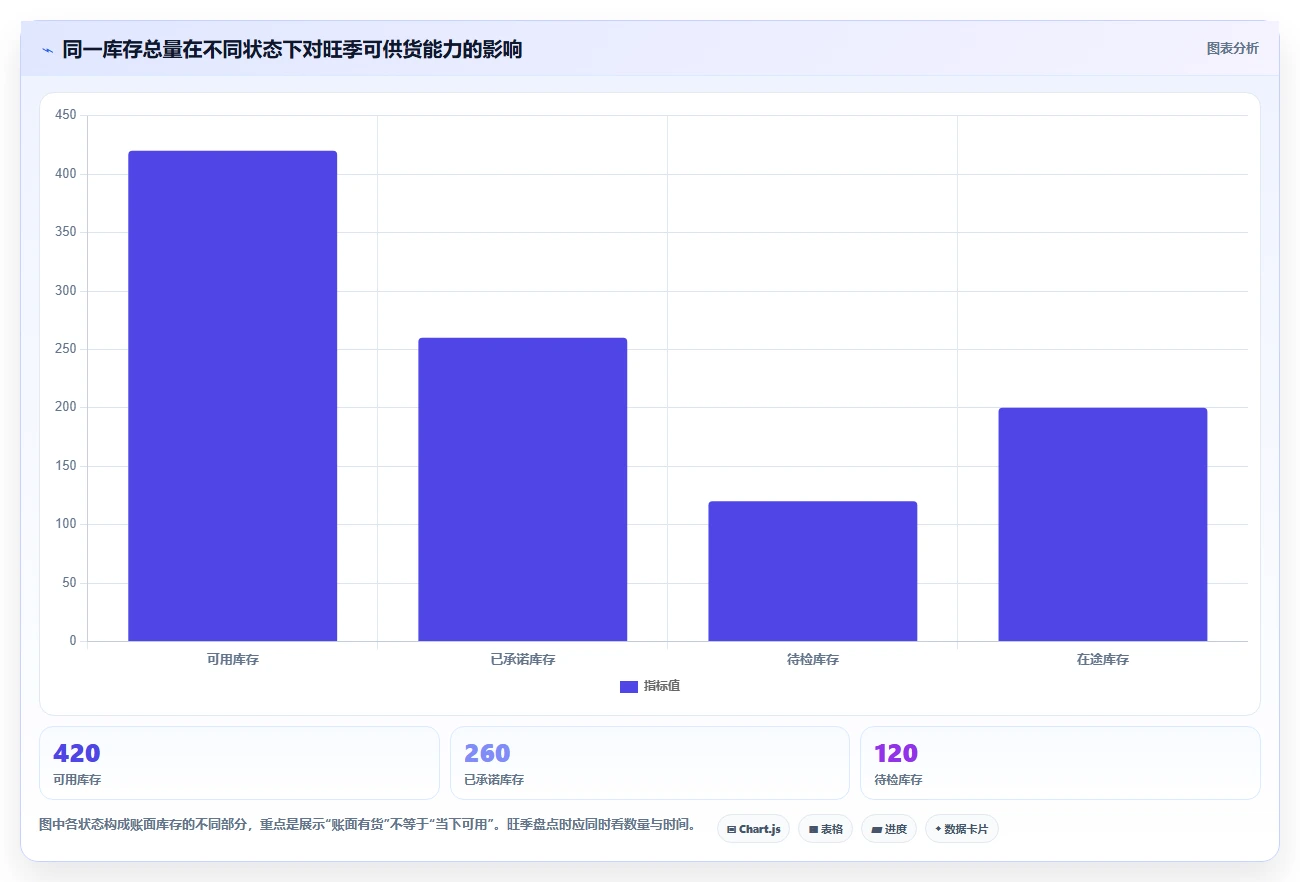
Task: Click the 已承诺库存 x-axis label
Action: click(522, 660)
